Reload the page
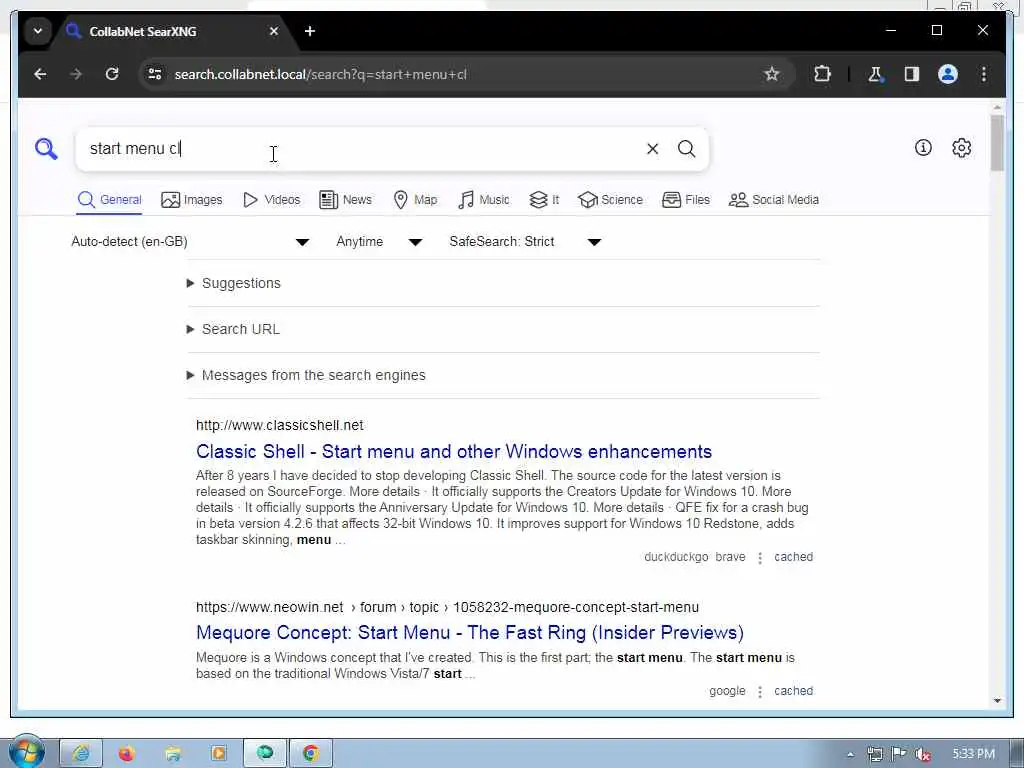 pos(112,74)
